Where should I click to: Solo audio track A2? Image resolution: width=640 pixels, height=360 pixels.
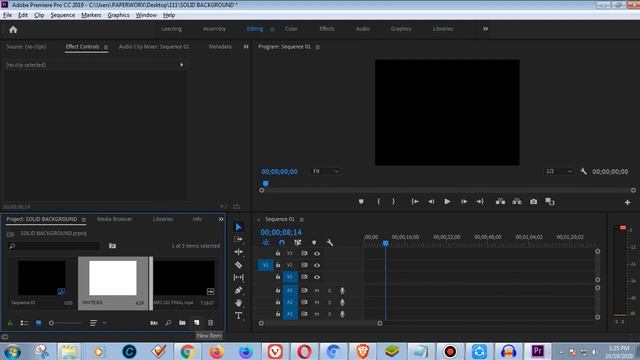pos(329,302)
